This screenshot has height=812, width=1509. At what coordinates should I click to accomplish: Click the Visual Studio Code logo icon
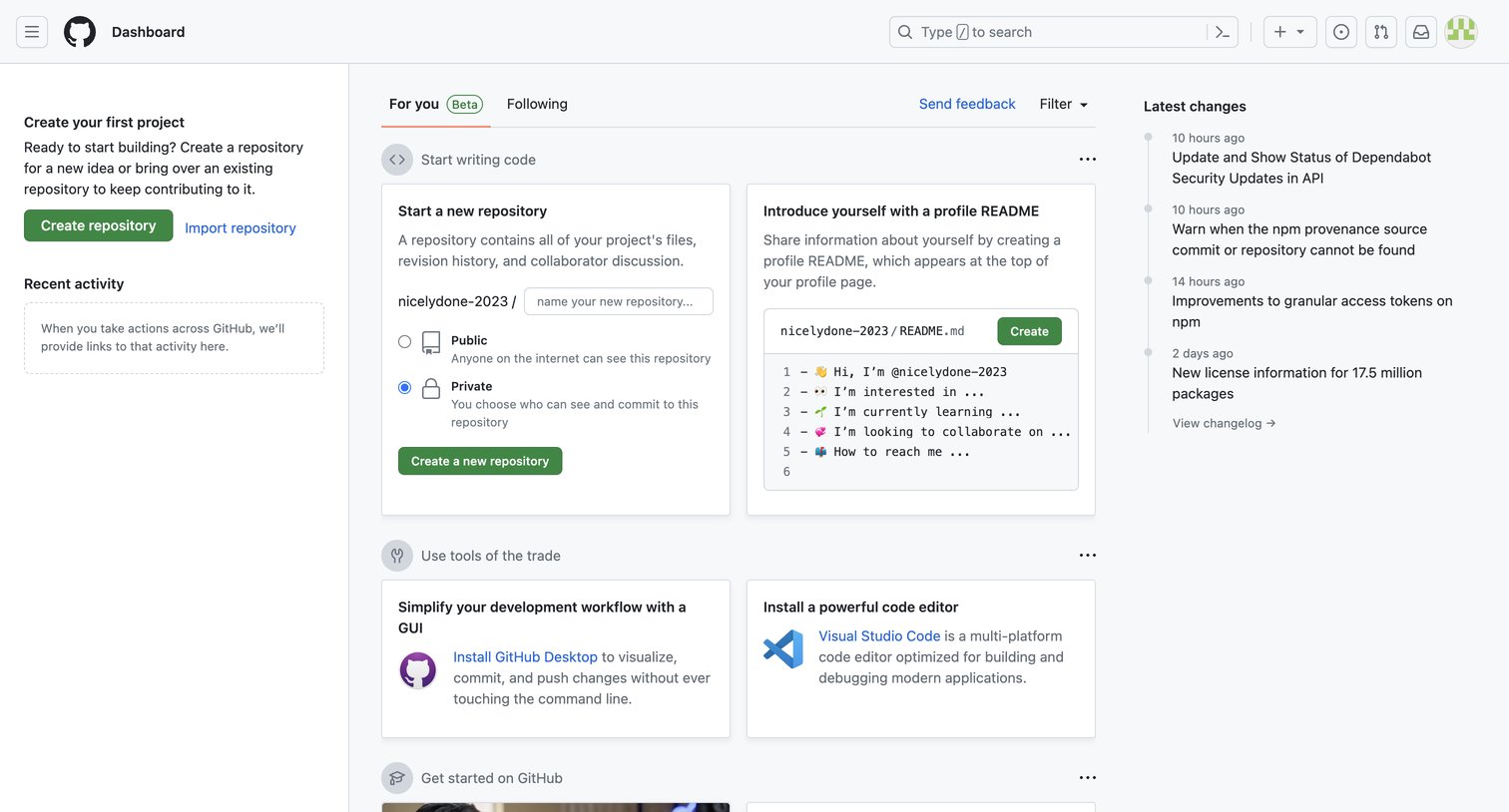783,649
